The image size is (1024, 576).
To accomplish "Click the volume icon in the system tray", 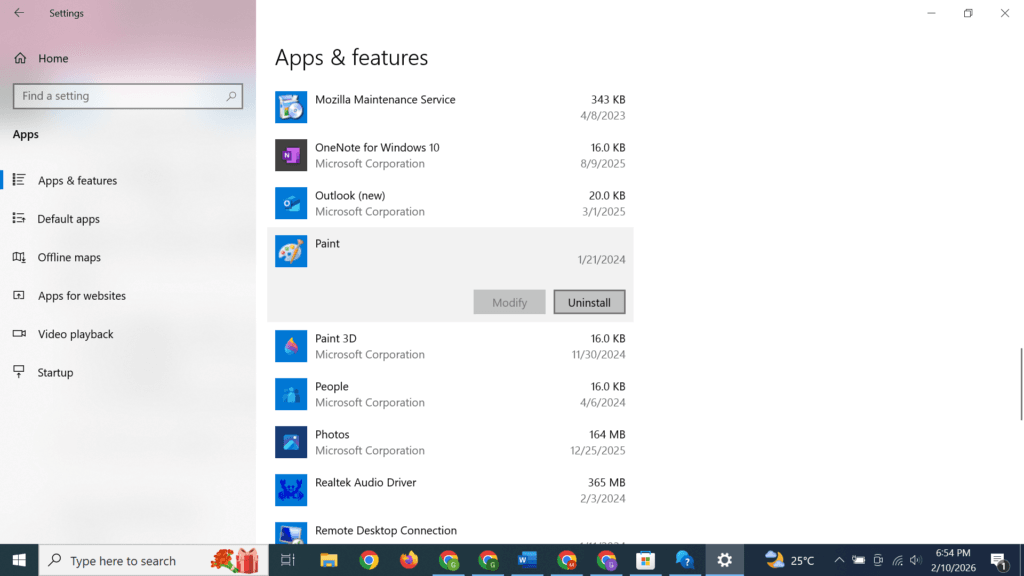I will pos(913,560).
